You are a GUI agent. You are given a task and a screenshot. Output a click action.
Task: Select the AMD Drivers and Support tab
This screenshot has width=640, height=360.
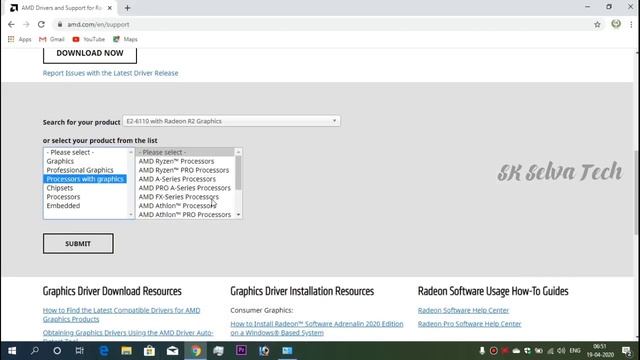tap(61, 8)
